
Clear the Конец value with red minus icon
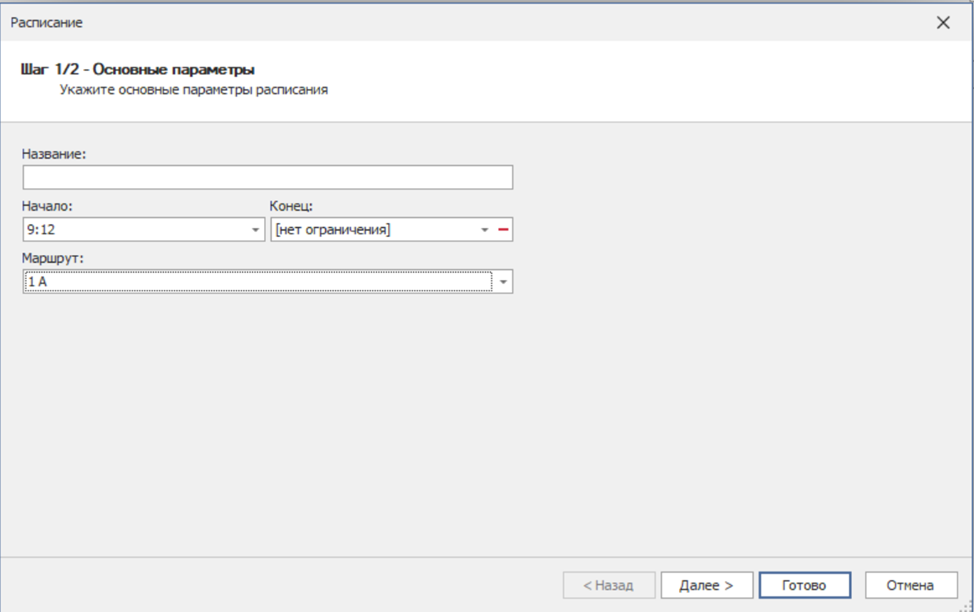click(x=503, y=230)
